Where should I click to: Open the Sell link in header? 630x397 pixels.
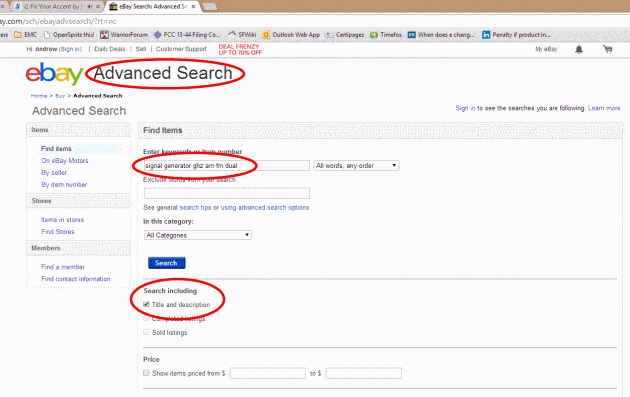click(x=141, y=49)
